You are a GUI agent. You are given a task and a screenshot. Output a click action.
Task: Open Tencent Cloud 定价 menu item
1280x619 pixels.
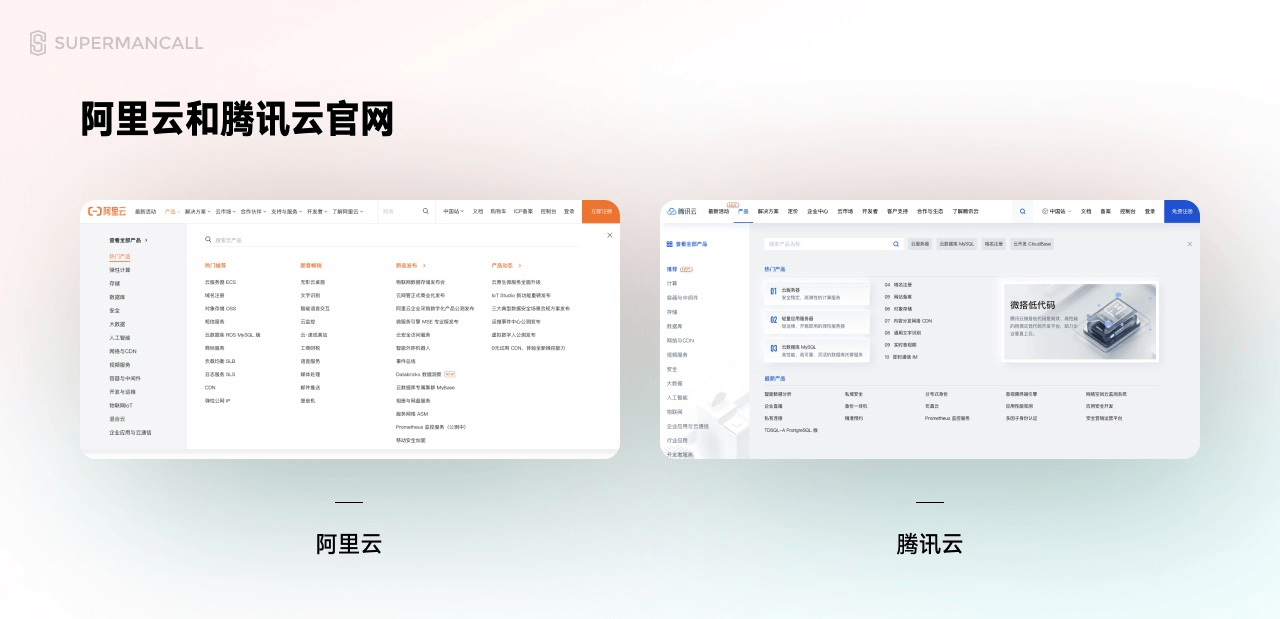793,211
